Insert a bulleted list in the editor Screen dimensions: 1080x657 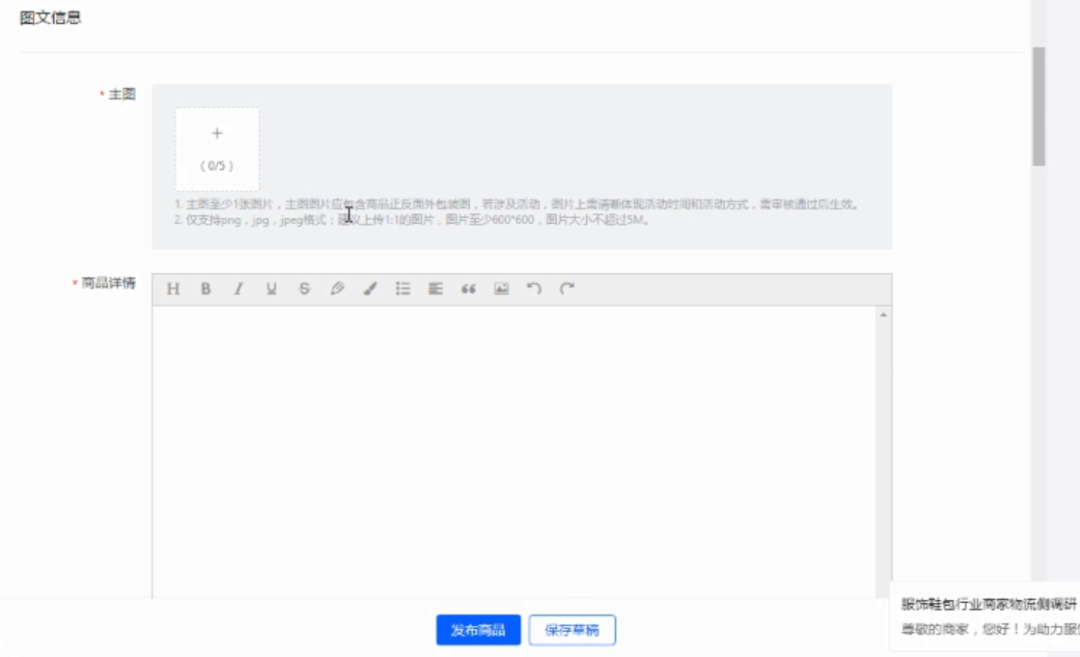coord(402,289)
